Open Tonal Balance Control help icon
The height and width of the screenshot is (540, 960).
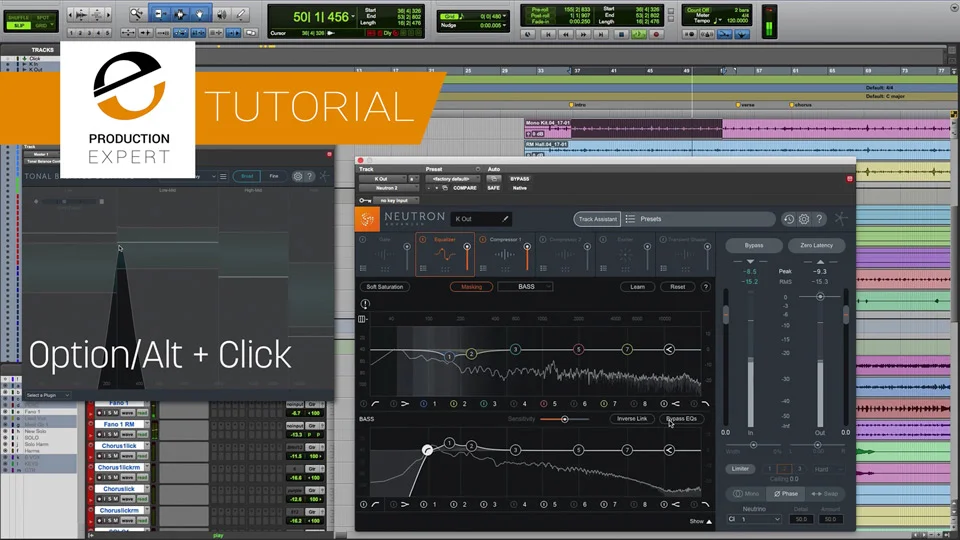pyautogui.click(x=310, y=176)
